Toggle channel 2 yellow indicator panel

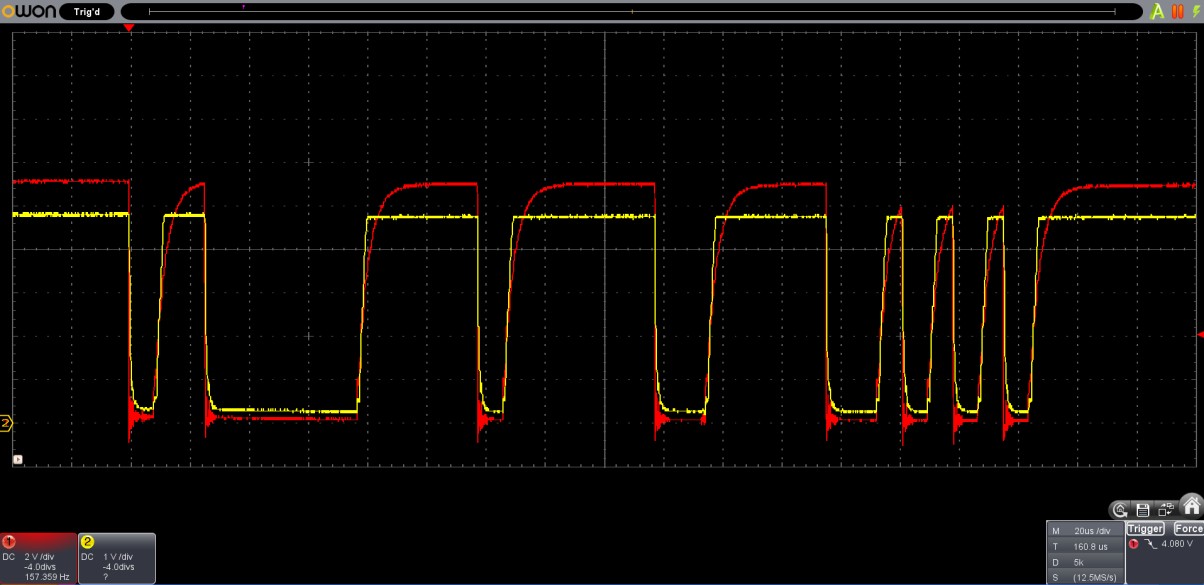[116, 558]
